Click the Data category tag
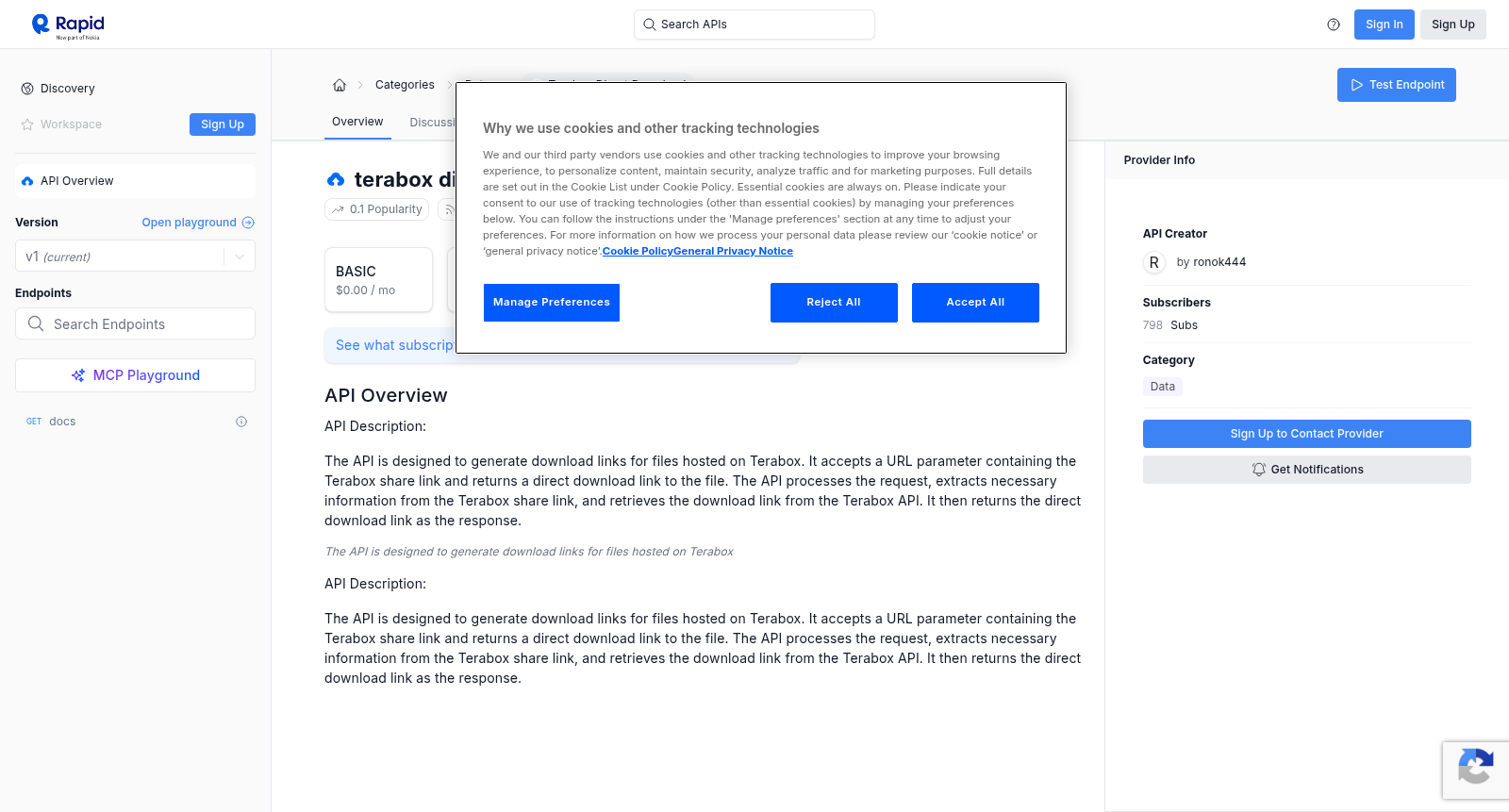This screenshot has width=1509, height=812. click(x=1163, y=387)
